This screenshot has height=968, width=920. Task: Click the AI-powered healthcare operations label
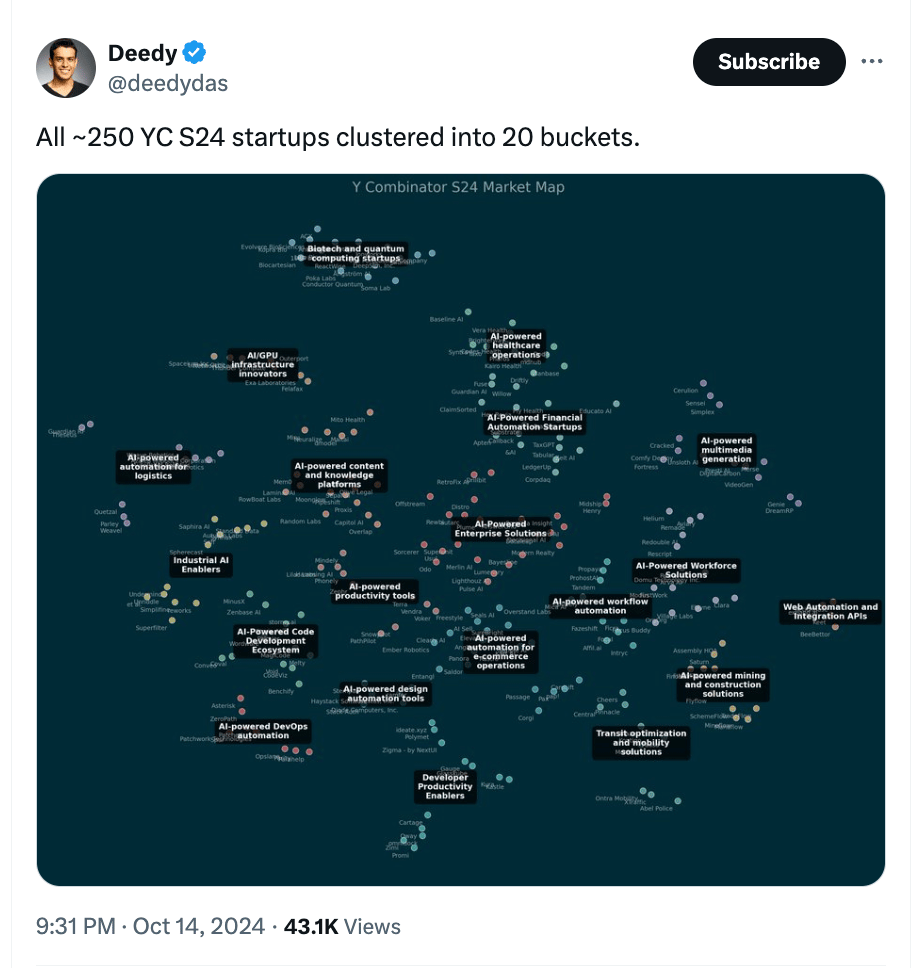pyautogui.click(x=516, y=346)
